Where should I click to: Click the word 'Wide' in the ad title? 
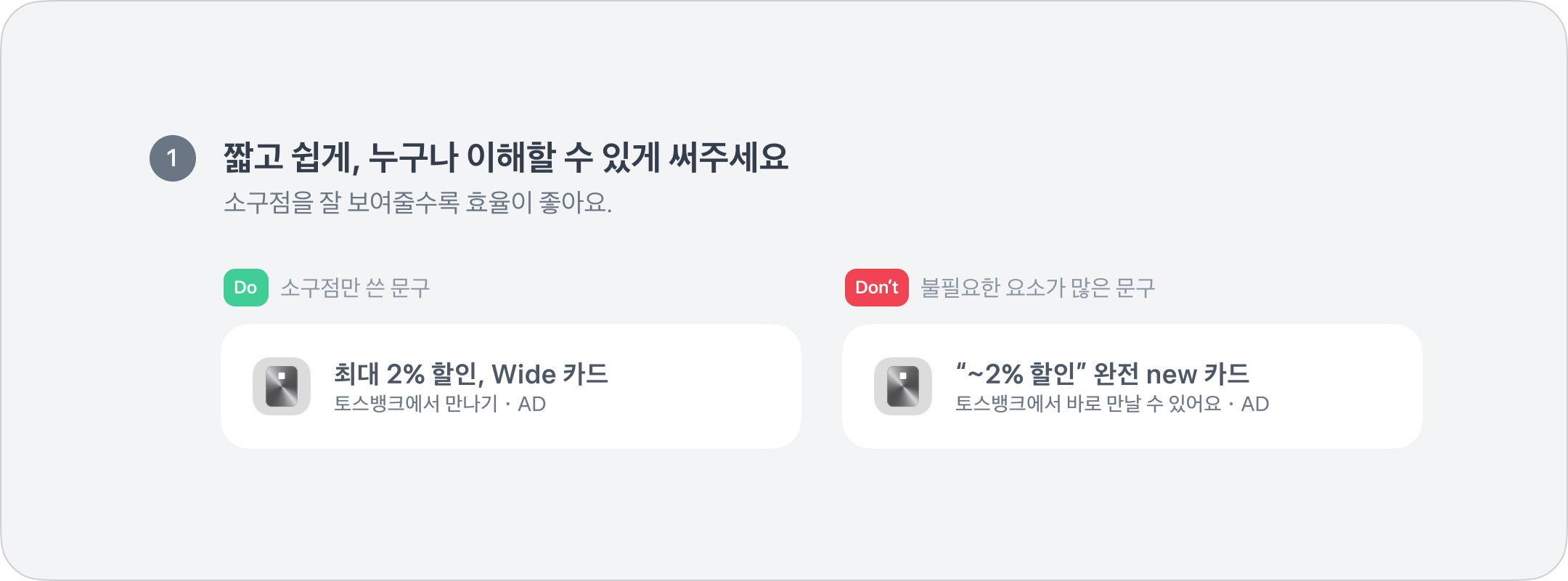[523, 375]
